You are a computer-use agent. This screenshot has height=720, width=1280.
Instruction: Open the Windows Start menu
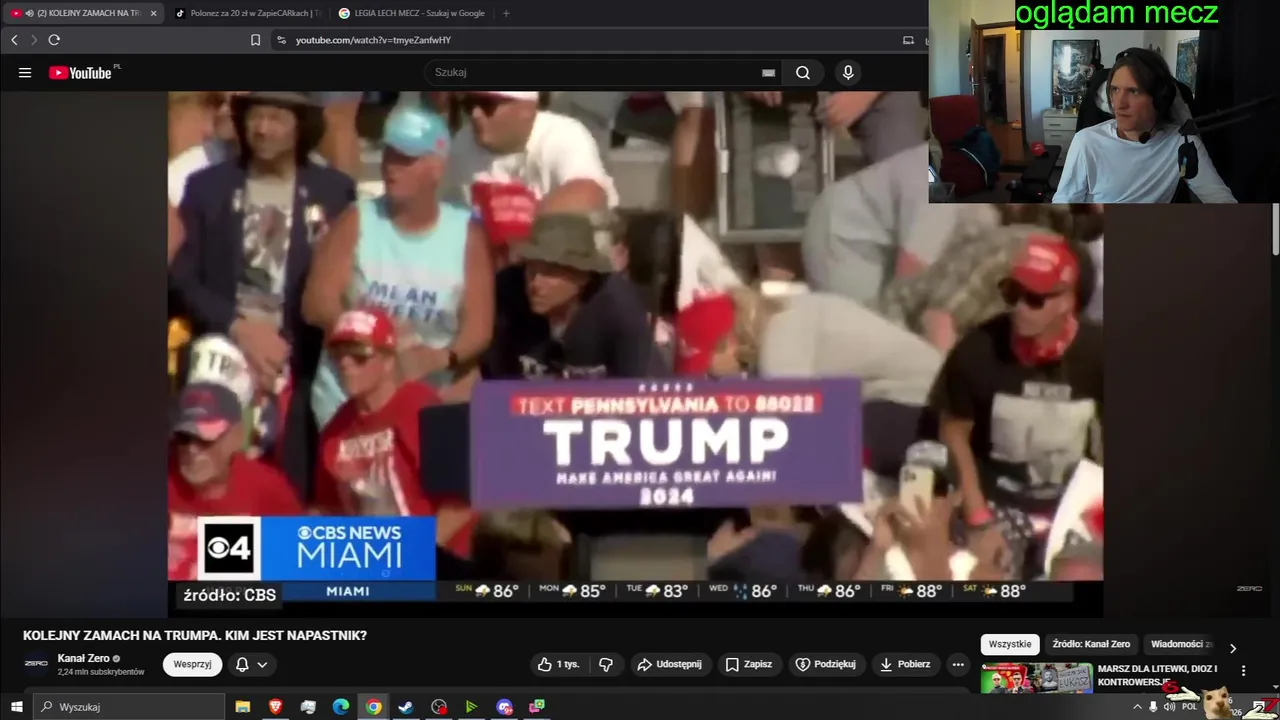(x=16, y=707)
